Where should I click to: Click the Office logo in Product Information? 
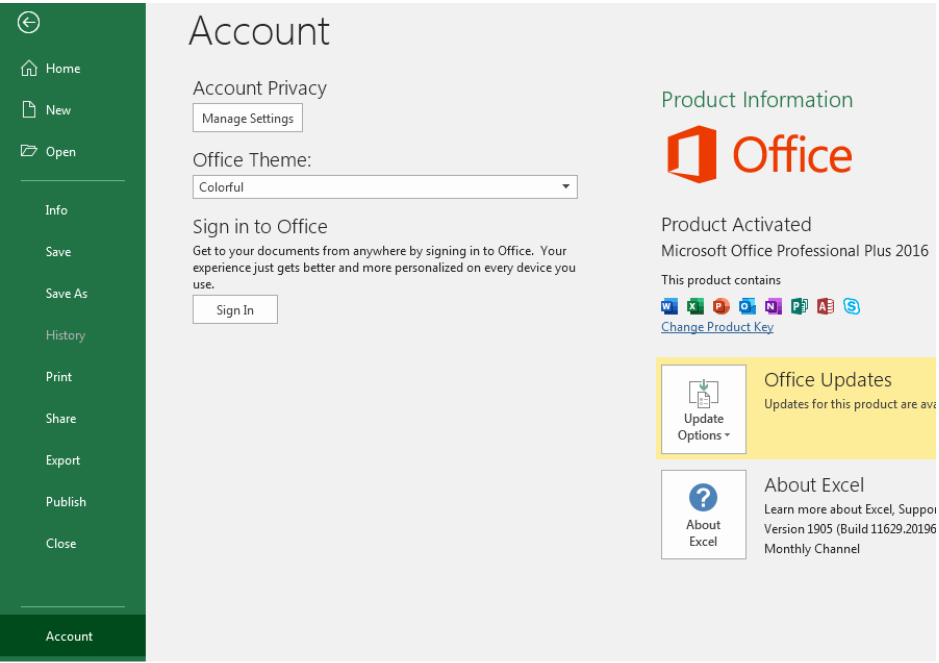click(759, 155)
